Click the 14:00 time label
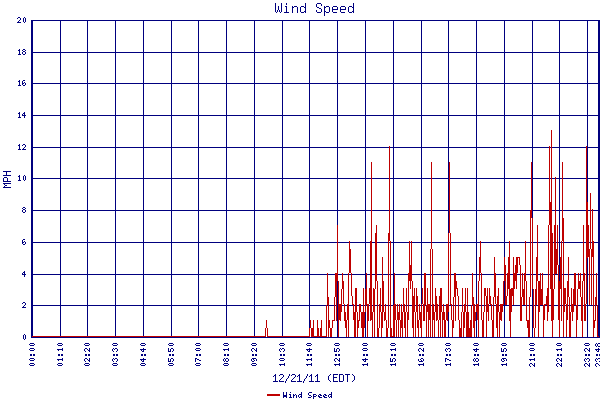600x400 pixels. pos(365,354)
